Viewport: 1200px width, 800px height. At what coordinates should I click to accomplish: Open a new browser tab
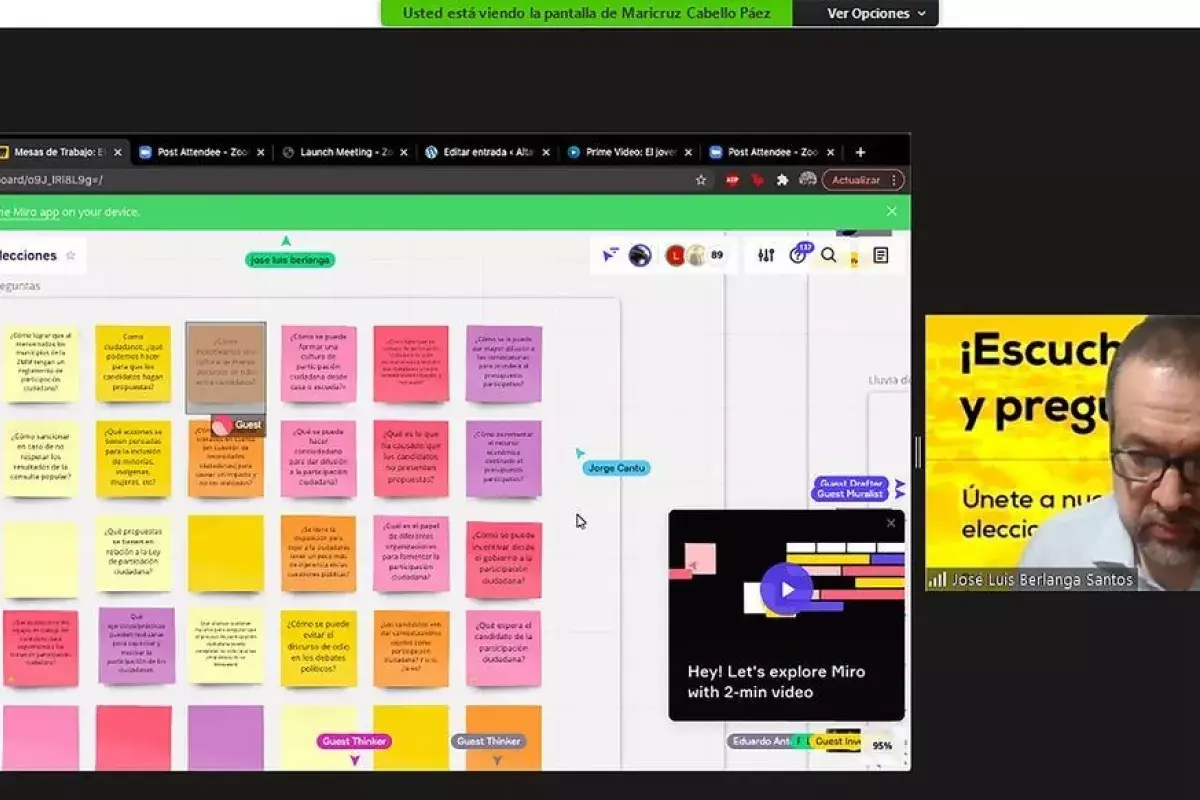[860, 152]
